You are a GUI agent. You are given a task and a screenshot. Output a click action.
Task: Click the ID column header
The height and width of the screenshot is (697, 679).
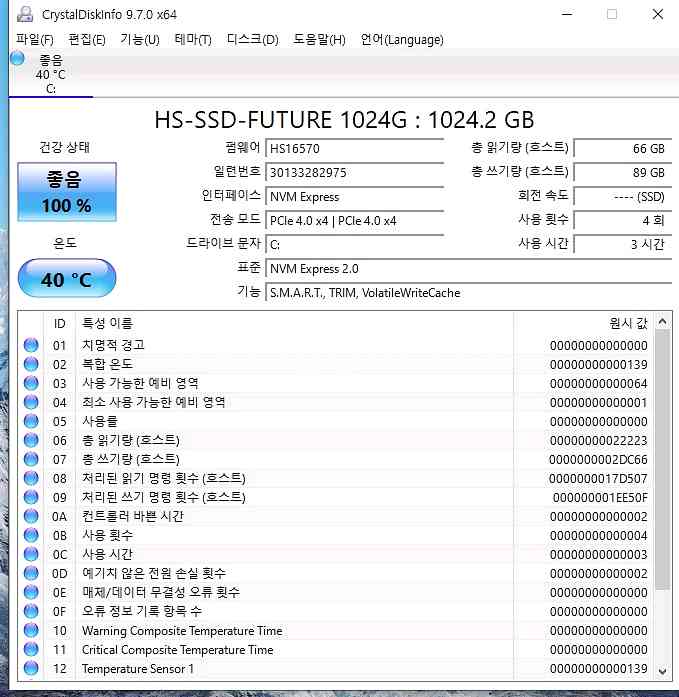[x=60, y=324]
